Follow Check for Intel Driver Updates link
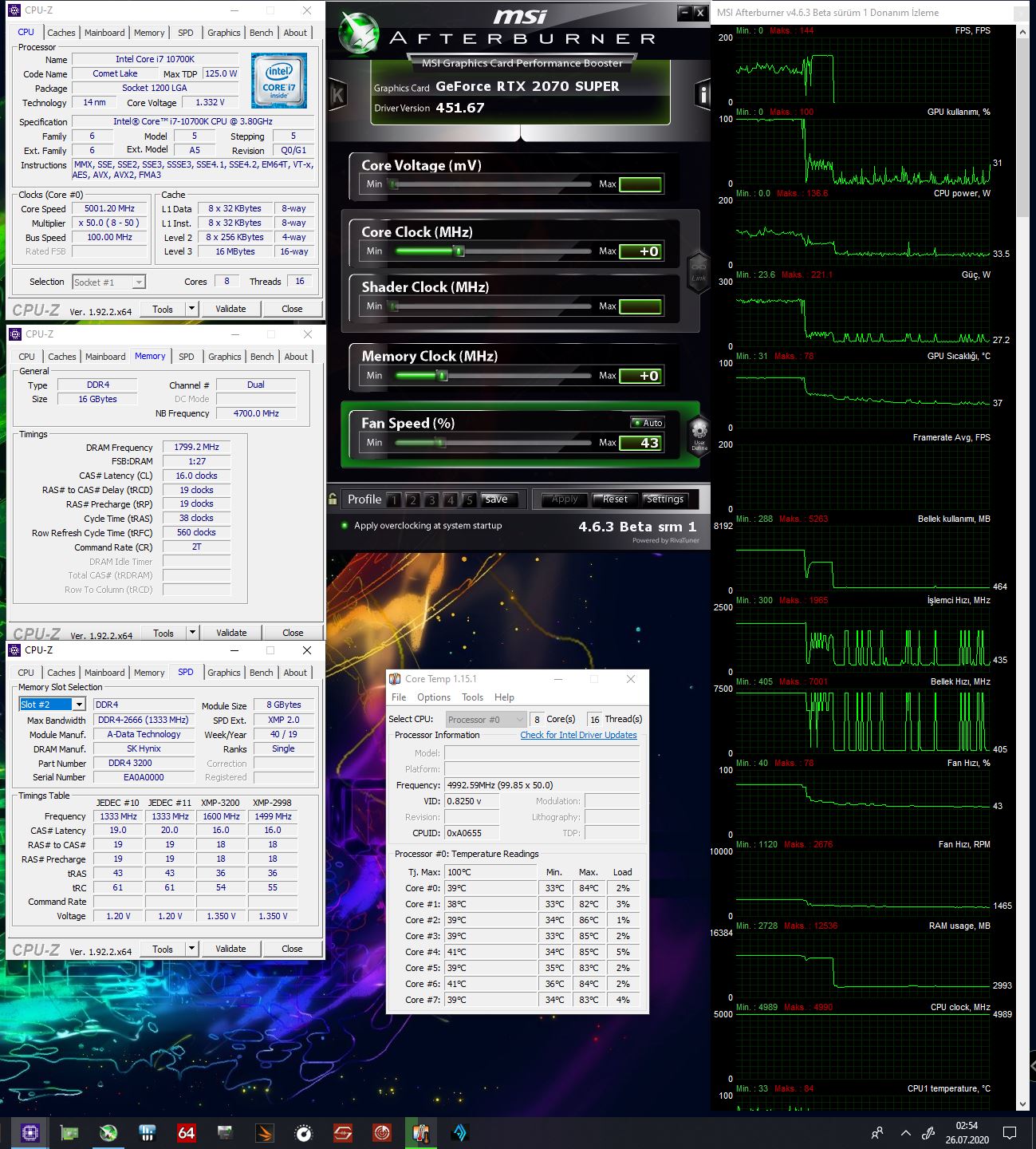This screenshot has width=1036, height=1149. click(x=578, y=735)
